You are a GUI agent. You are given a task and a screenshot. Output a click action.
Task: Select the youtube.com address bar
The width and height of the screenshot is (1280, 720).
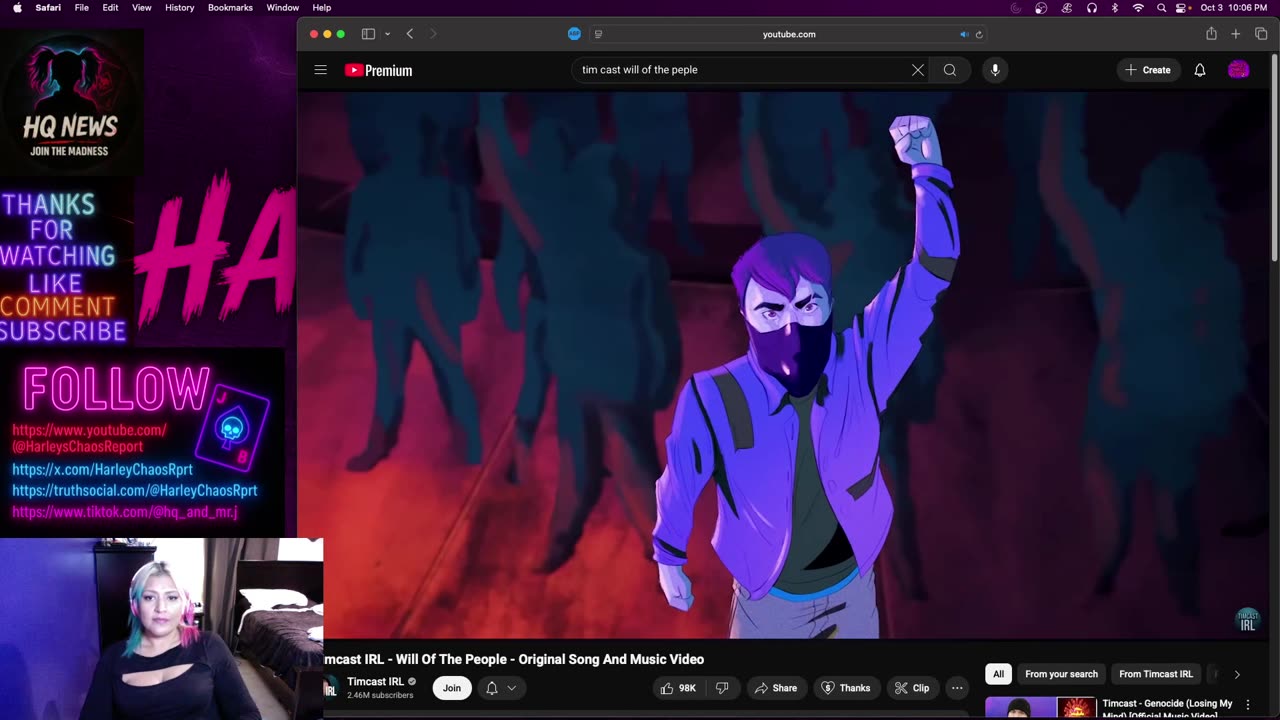click(x=789, y=34)
